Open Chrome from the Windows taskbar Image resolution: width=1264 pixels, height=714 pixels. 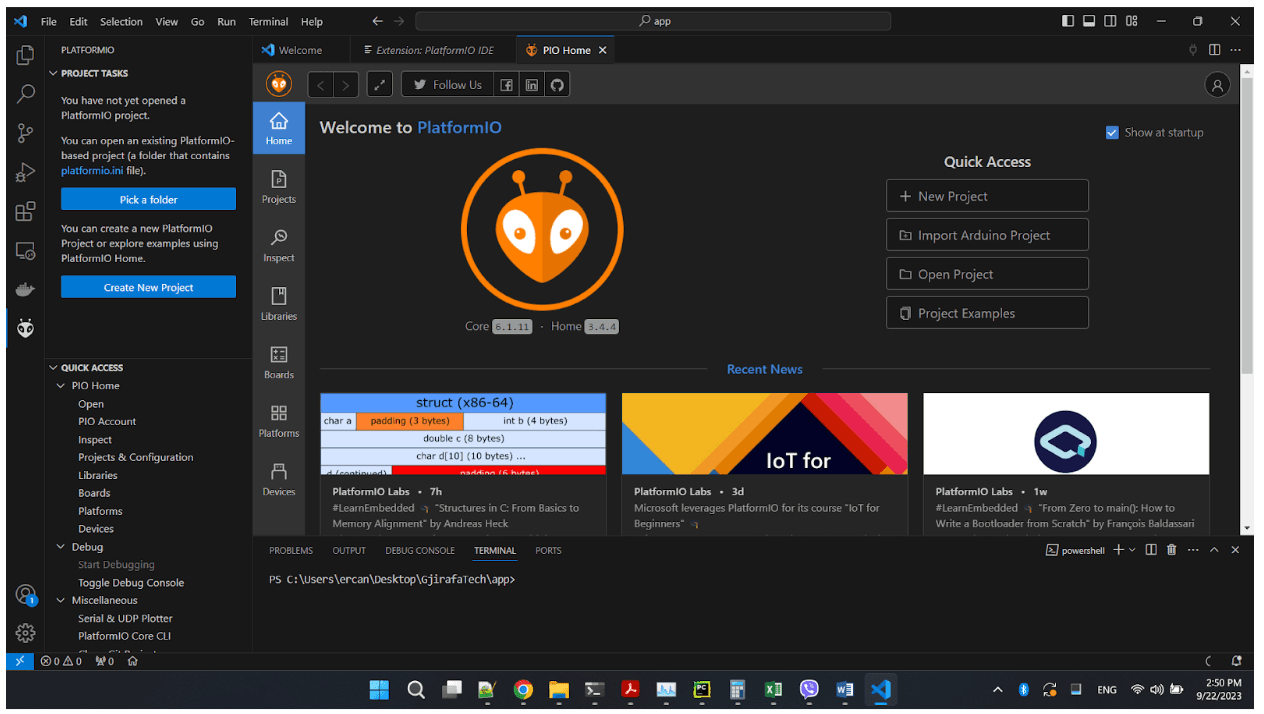click(x=523, y=689)
